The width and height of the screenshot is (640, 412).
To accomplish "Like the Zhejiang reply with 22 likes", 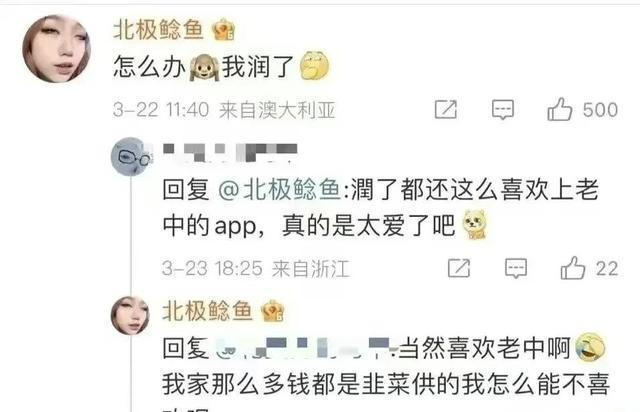I will click(573, 268).
